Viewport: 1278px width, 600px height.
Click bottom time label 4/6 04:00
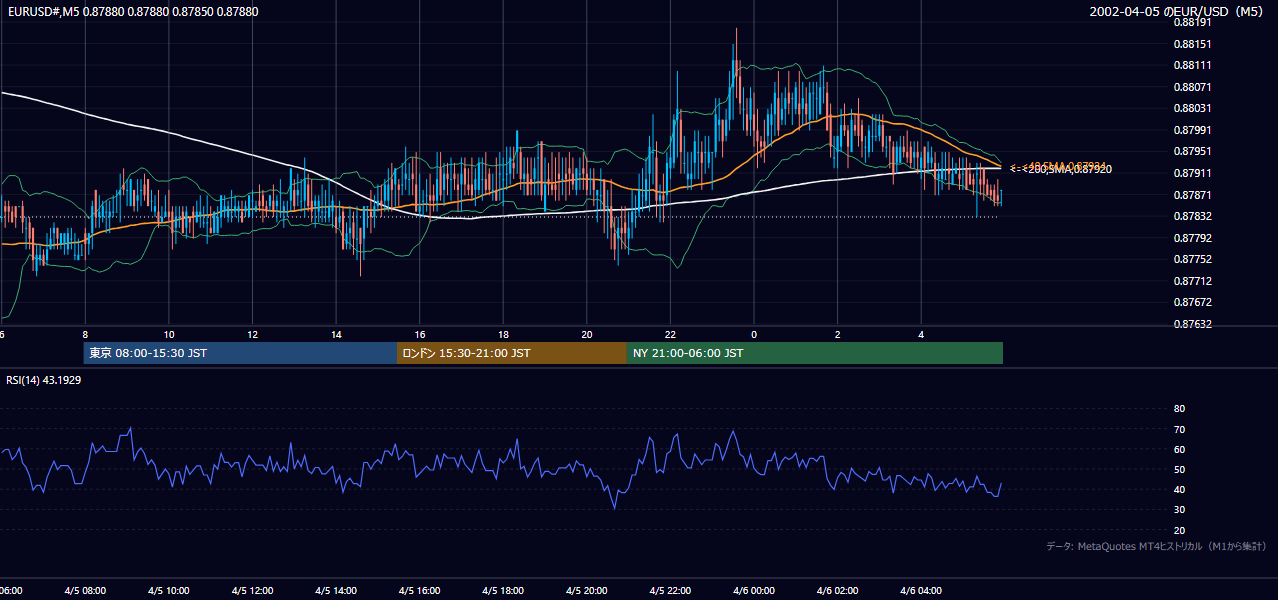tap(921, 591)
